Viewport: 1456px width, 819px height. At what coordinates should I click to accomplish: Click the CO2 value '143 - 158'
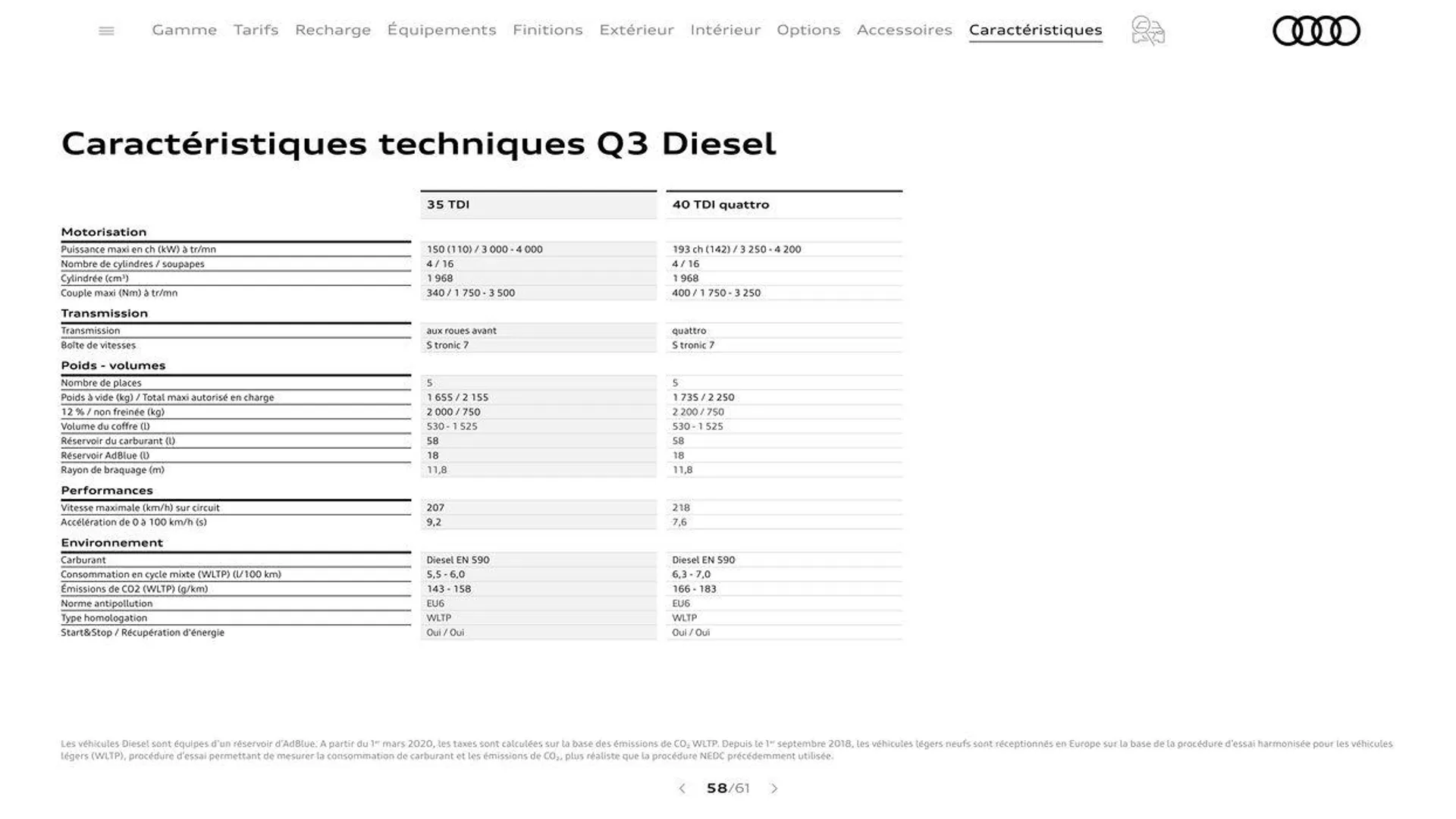point(448,589)
